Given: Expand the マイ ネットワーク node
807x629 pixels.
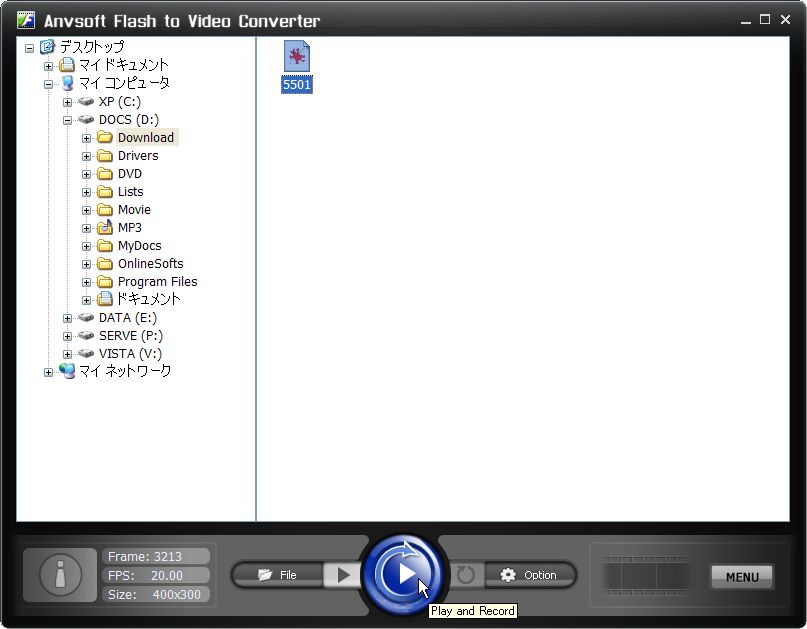Looking at the screenshot, I should pos(48,372).
